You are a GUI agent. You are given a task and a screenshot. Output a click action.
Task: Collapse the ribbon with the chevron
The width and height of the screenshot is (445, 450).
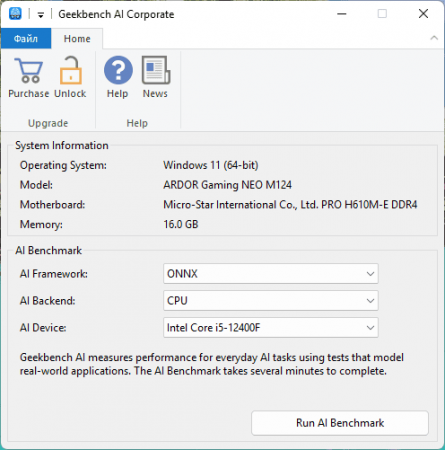(434, 38)
